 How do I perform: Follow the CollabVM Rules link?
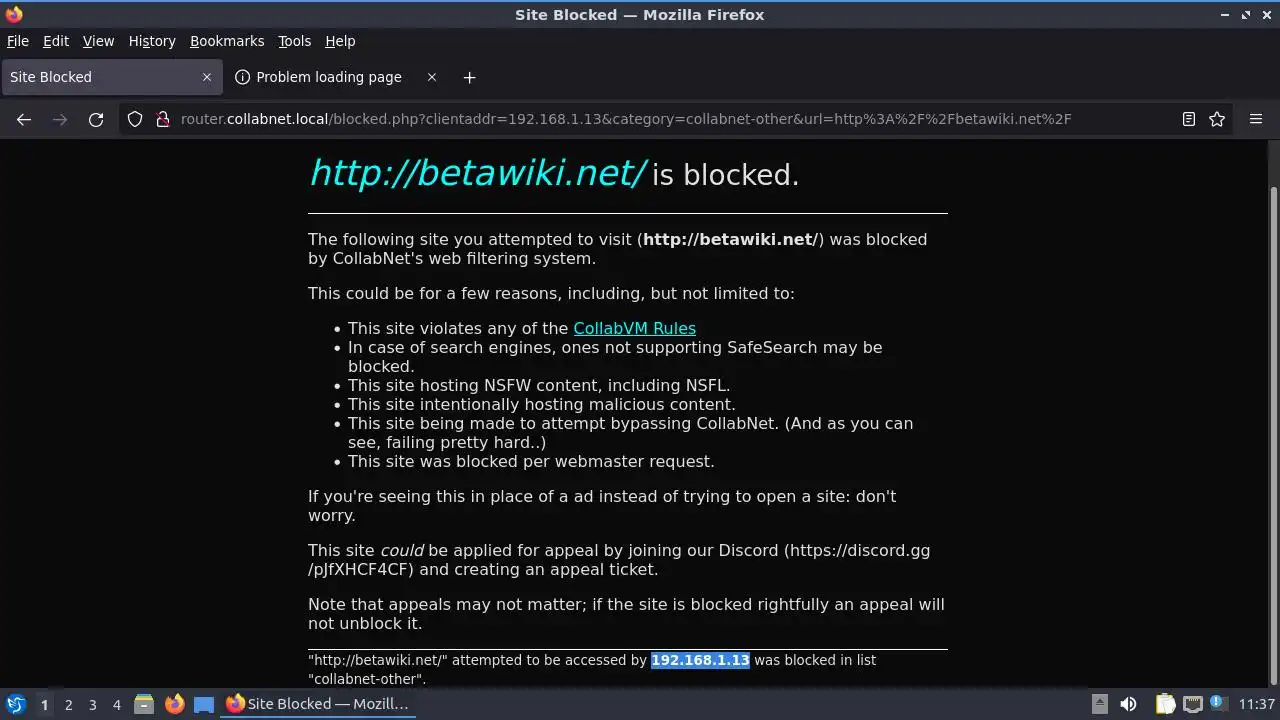click(x=634, y=328)
